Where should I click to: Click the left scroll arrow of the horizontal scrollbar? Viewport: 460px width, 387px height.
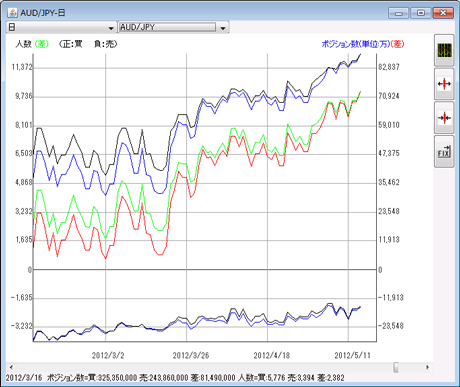tap(11, 367)
